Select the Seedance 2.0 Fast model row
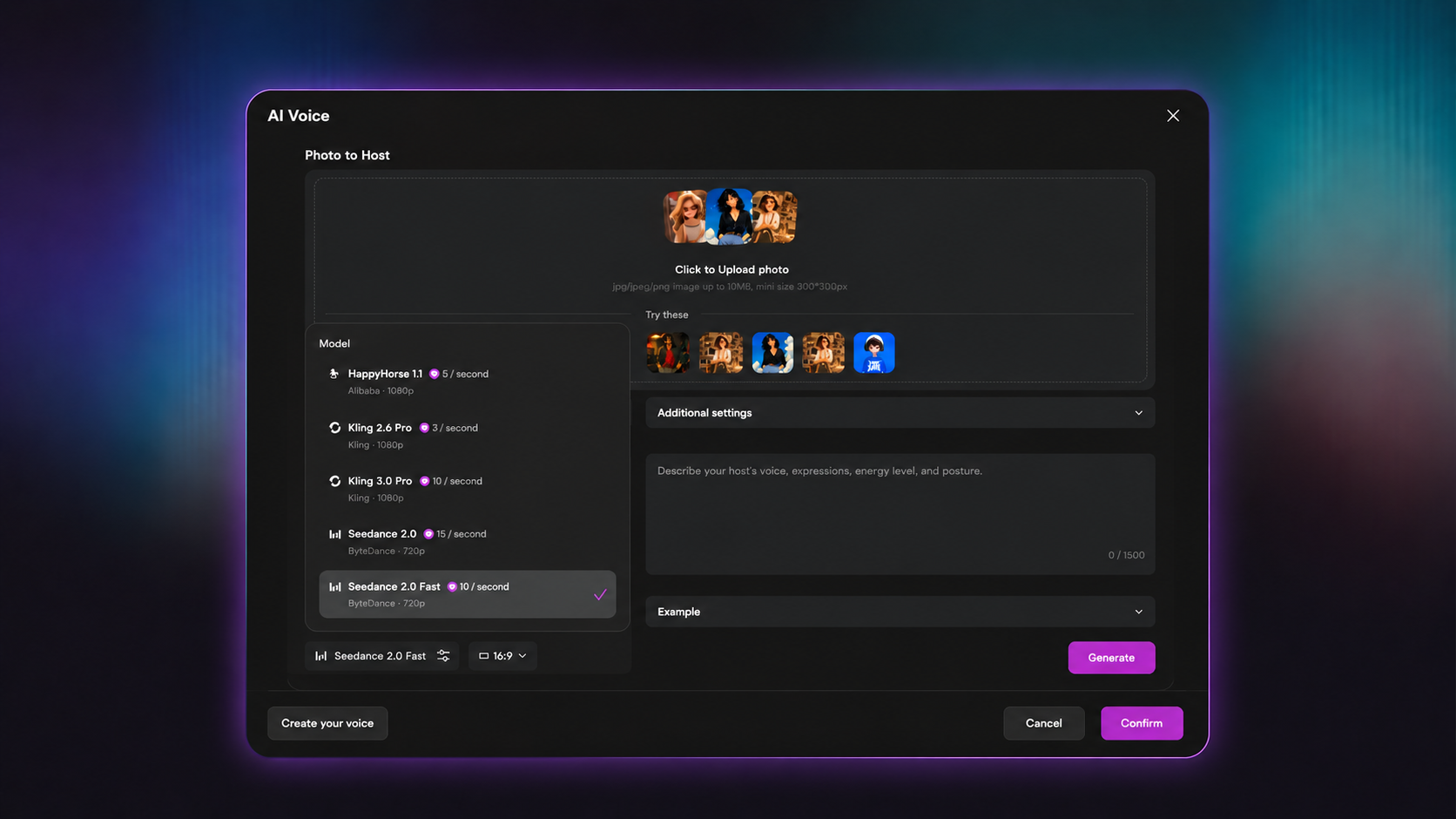This screenshot has width=1456, height=819. click(467, 594)
